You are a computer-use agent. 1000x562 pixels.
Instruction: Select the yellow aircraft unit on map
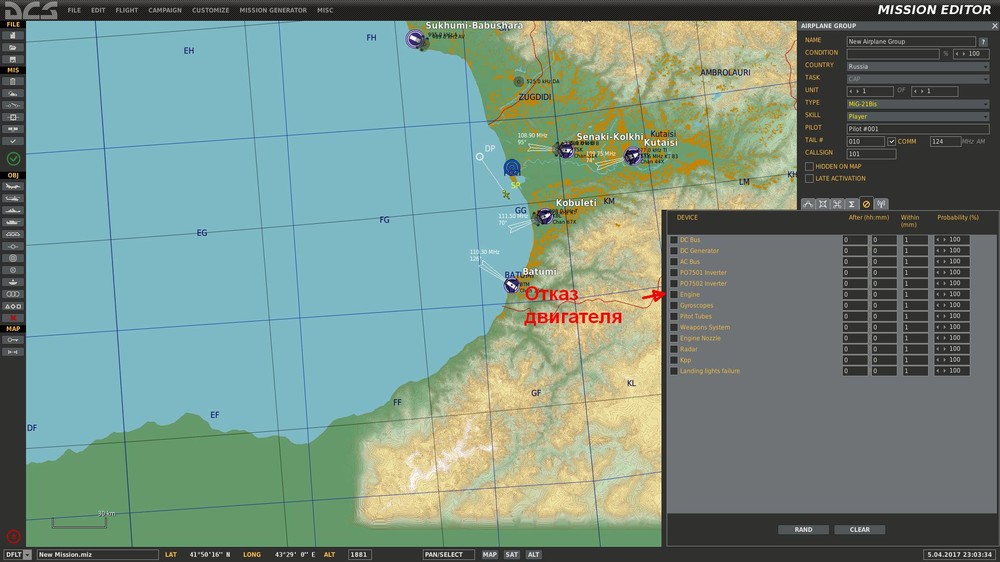(506, 194)
